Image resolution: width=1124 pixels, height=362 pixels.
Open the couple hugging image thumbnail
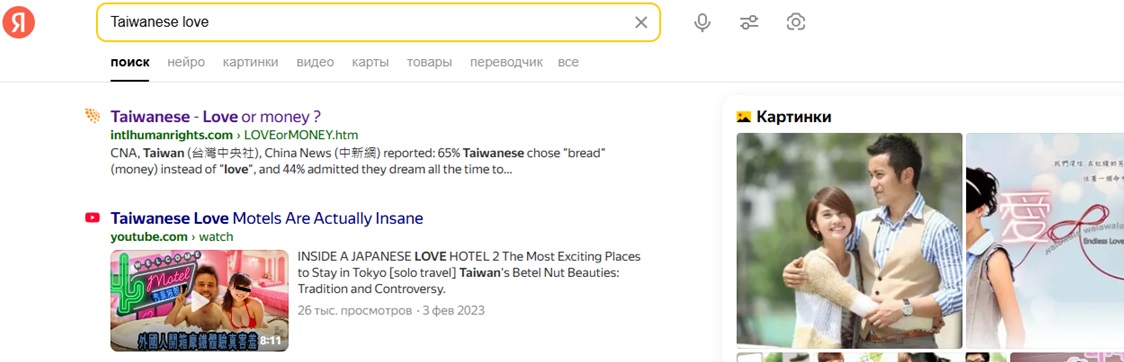849,240
